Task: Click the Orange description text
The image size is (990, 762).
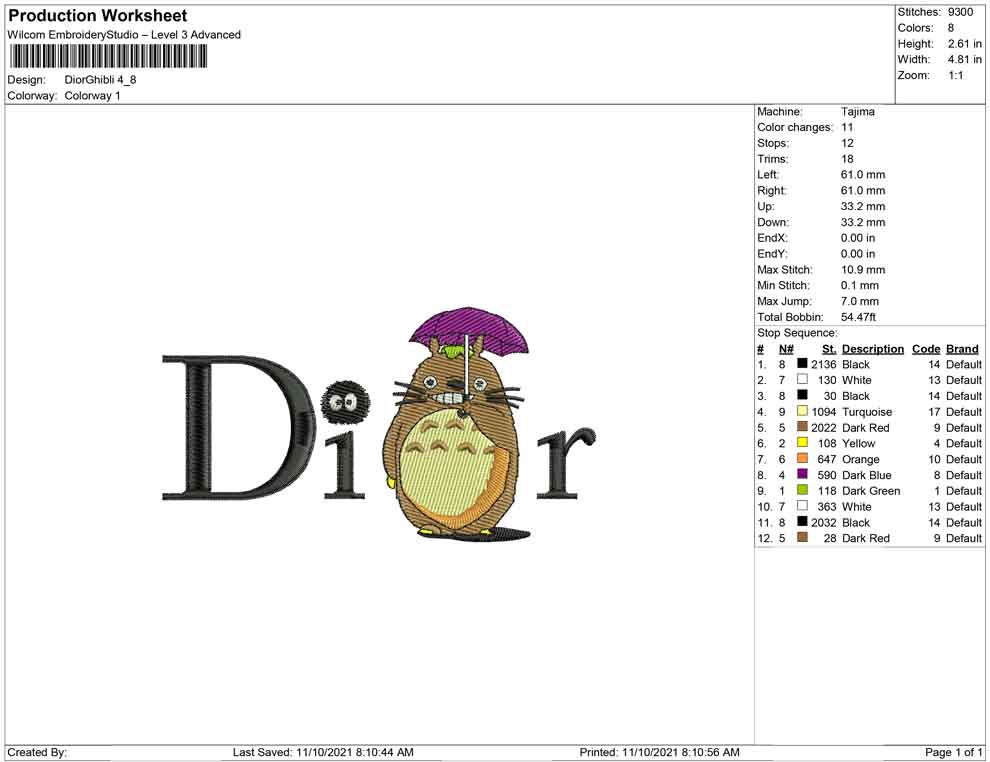Action: click(861, 459)
